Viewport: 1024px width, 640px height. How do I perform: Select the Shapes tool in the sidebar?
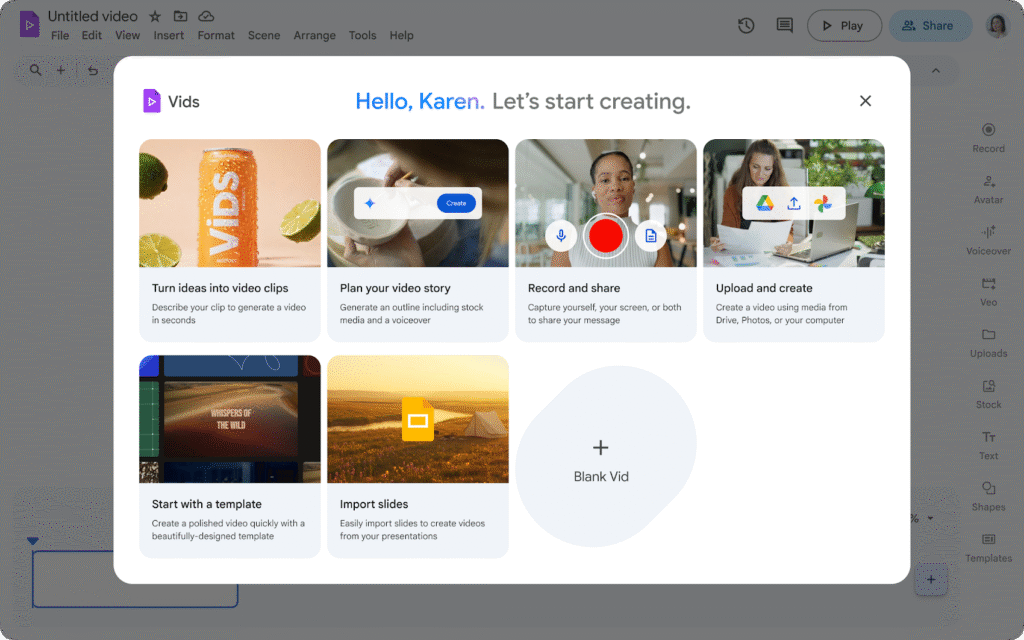988,495
